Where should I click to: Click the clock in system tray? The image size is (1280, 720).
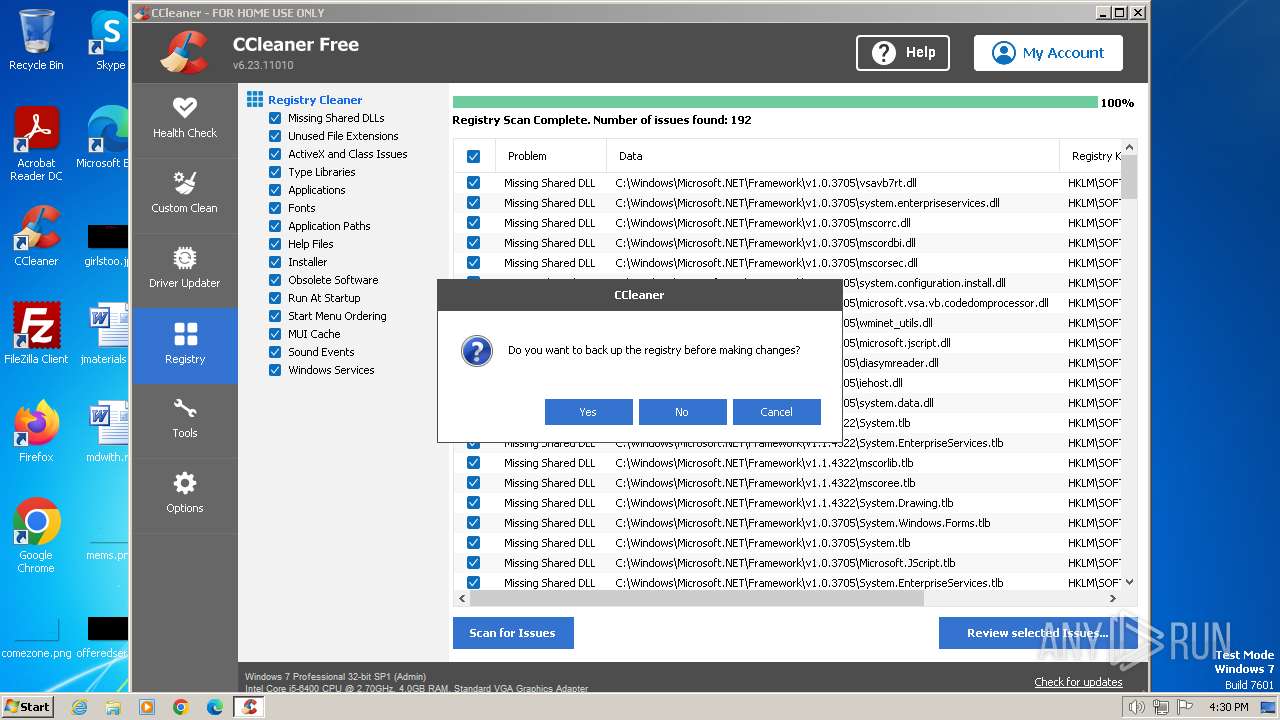click(x=1228, y=707)
